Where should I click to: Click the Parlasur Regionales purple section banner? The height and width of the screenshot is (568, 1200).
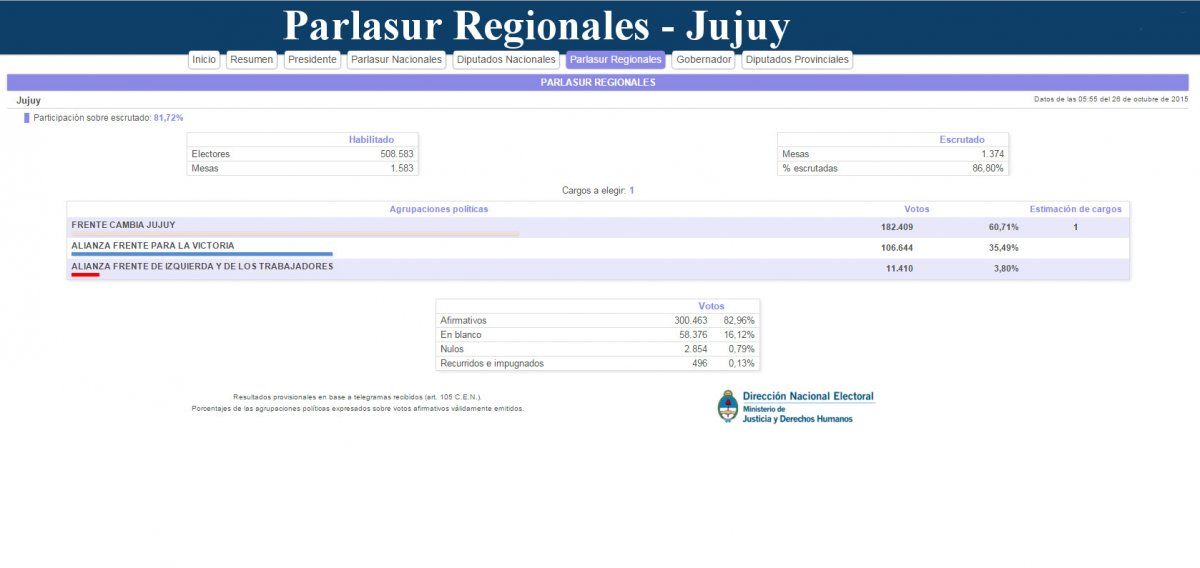coord(598,83)
